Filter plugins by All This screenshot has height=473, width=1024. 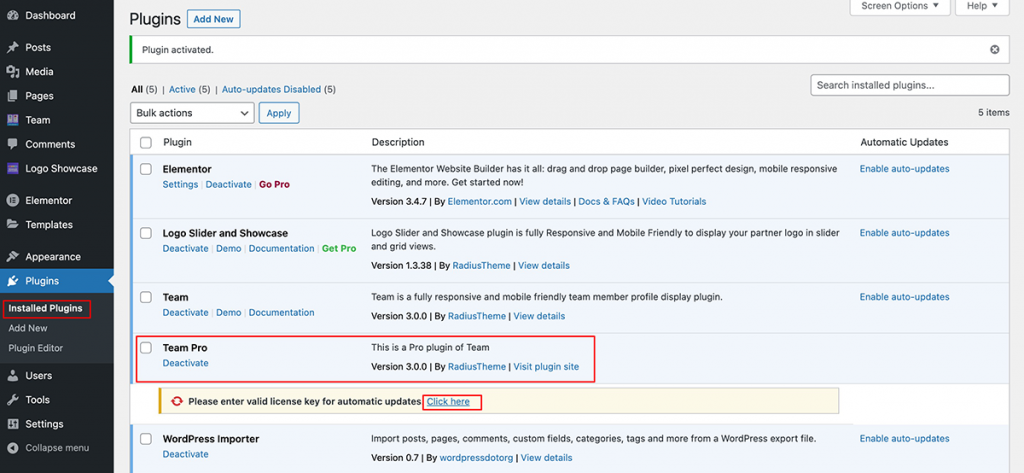pos(136,90)
